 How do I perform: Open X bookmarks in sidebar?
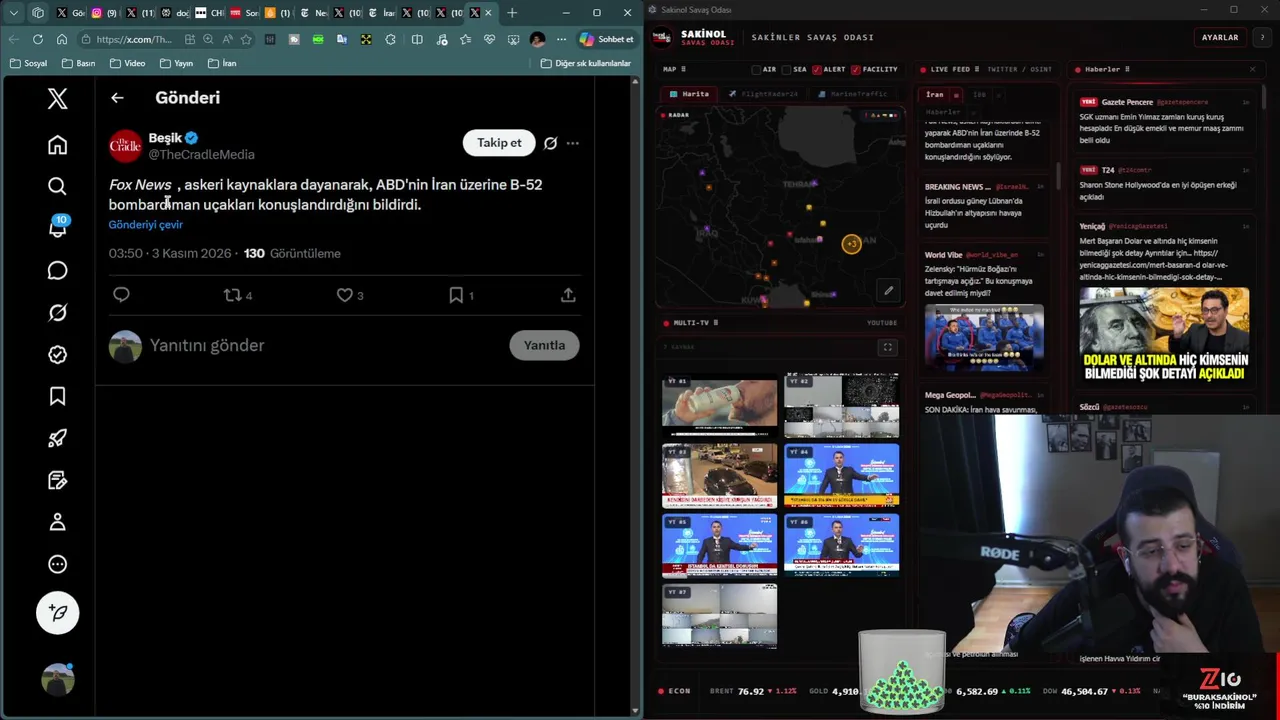pos(57,397)
